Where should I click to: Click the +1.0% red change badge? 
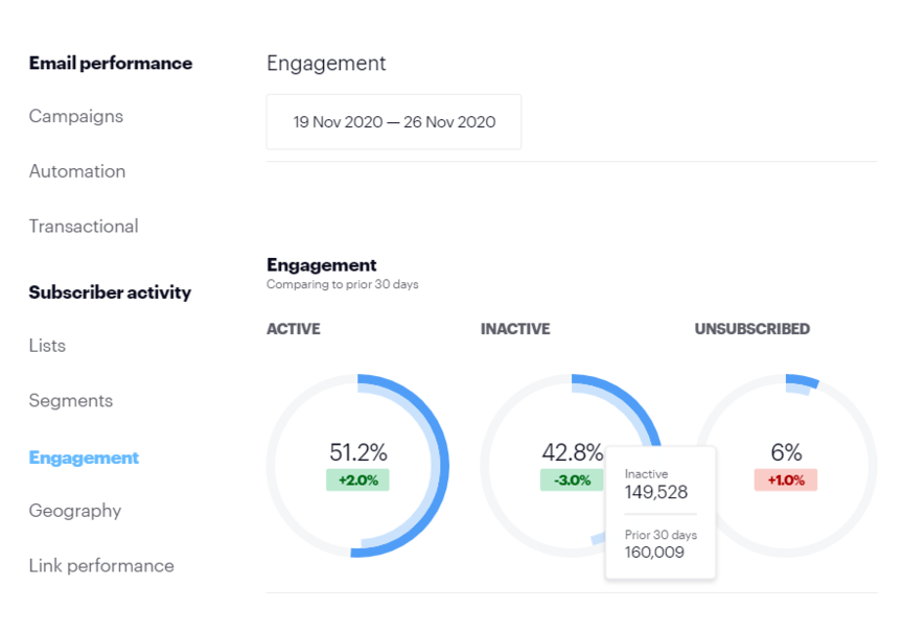(x=785, y=480)
